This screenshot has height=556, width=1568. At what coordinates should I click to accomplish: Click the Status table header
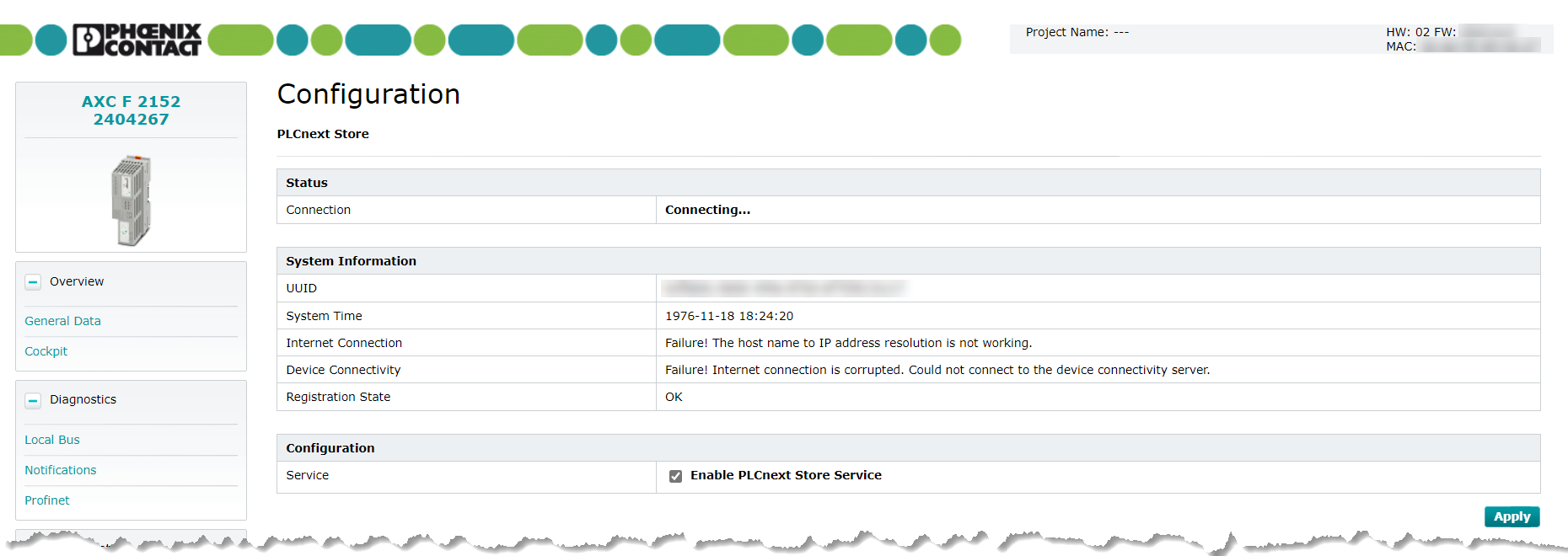tap(908, 183)
